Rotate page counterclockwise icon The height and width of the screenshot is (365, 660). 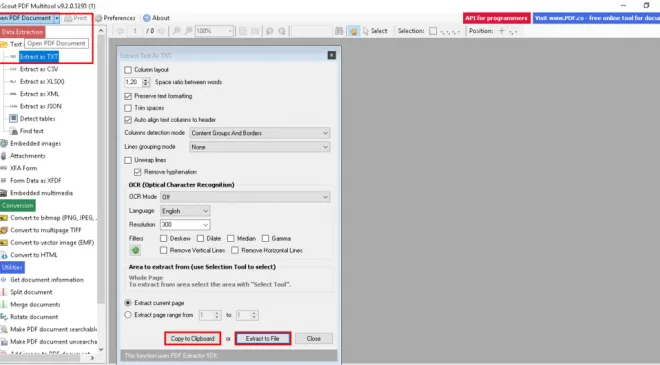(x=270, y=31)
